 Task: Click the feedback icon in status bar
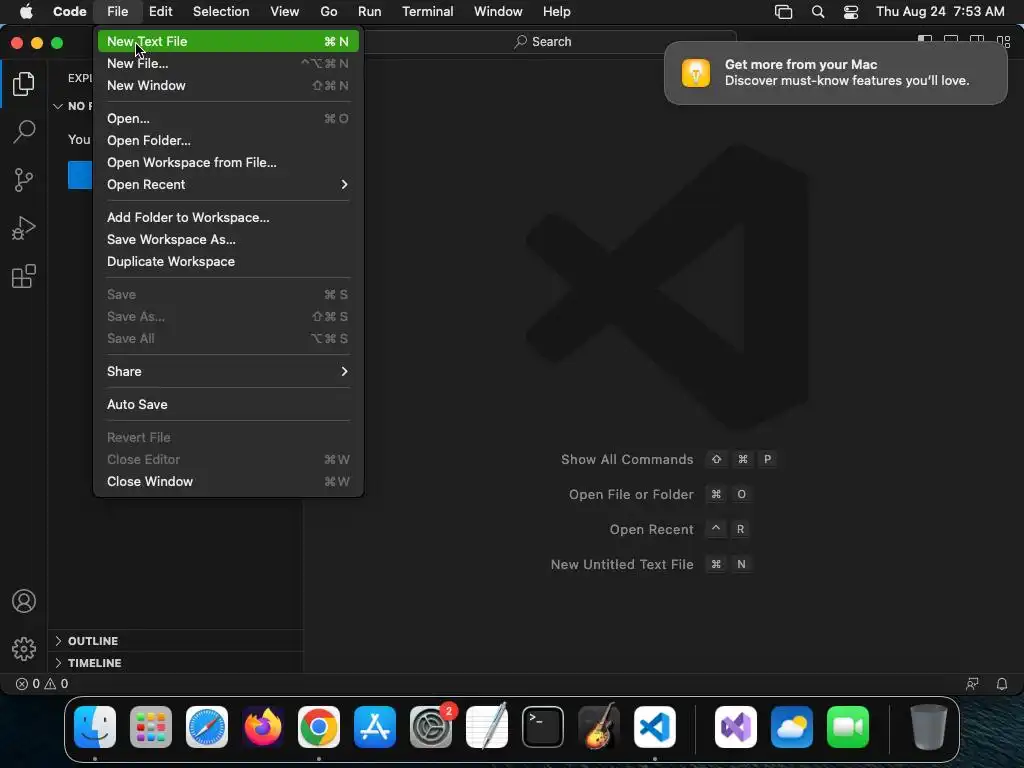click(x=972, y=684)
